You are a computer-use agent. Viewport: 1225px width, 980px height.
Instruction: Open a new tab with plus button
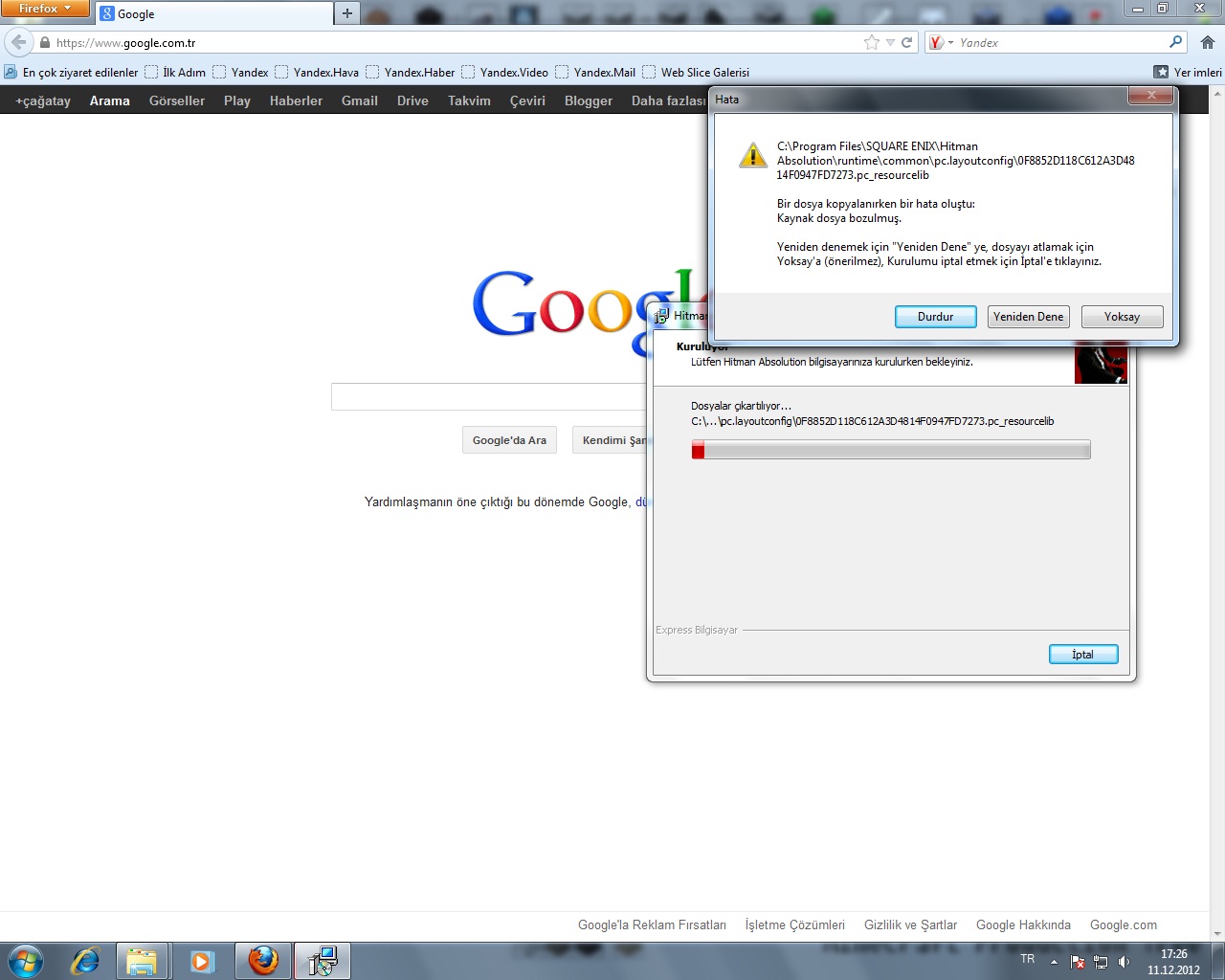(346, 13)
